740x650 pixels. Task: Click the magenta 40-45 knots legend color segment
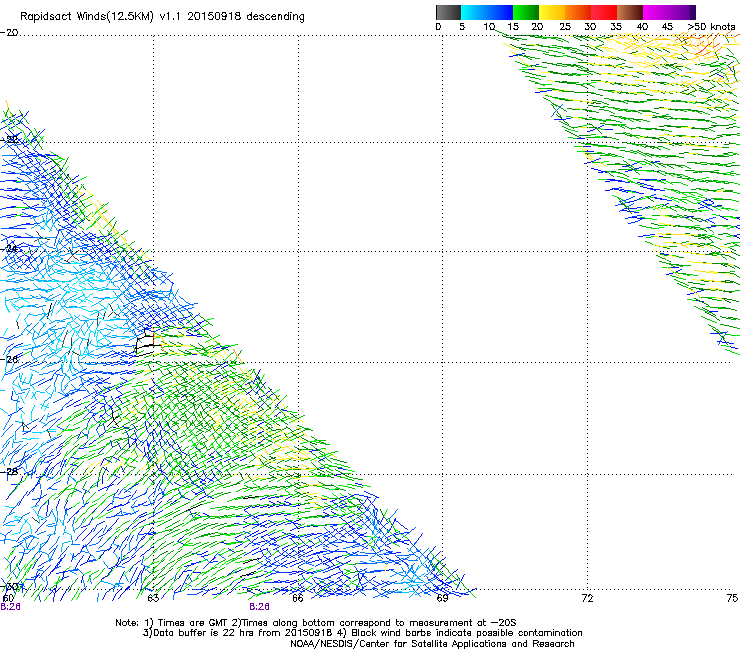pos(656,12)
